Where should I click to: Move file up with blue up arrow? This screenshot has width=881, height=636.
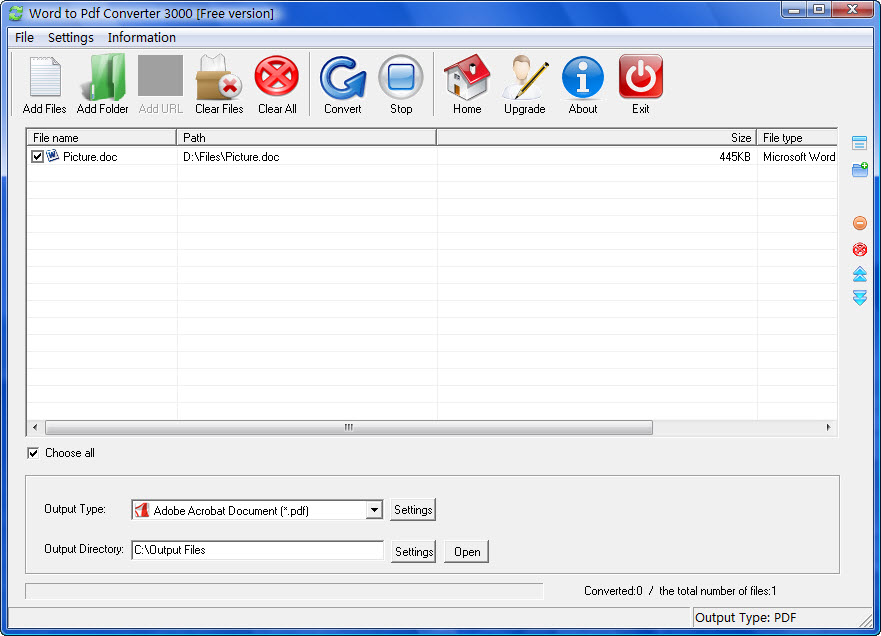(860, 274)
